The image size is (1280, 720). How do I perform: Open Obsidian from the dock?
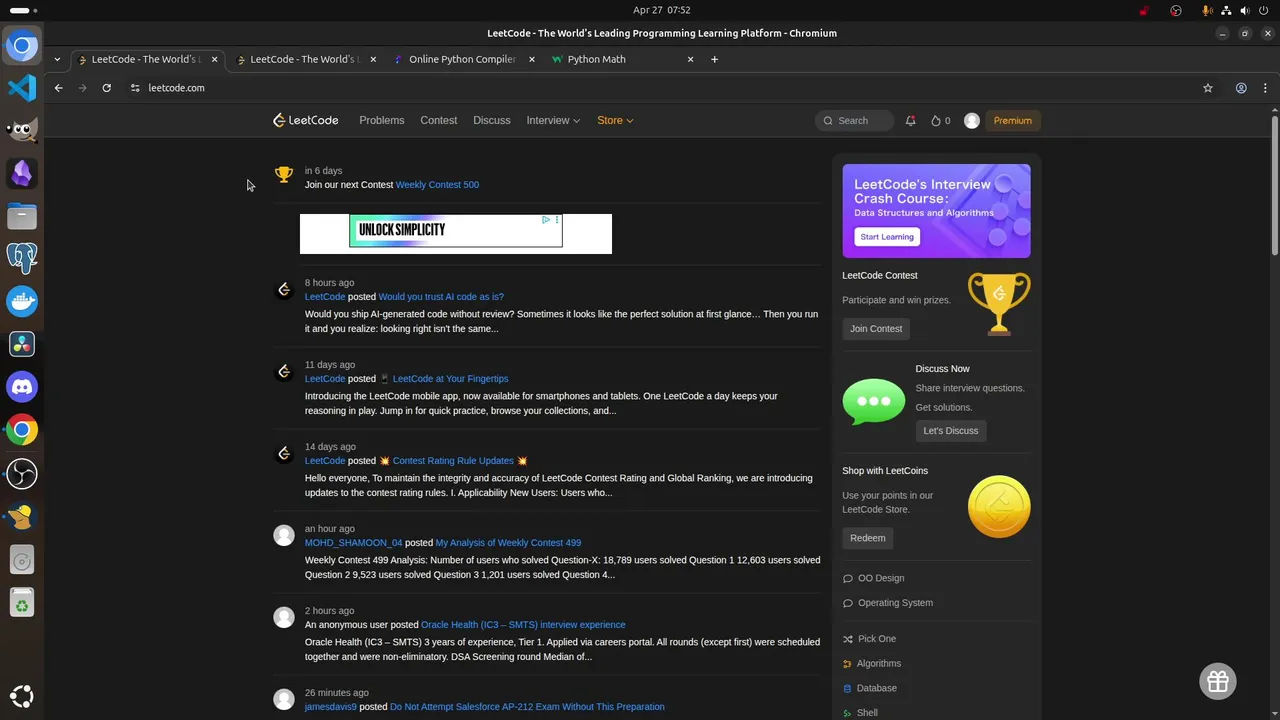(22, 173)
